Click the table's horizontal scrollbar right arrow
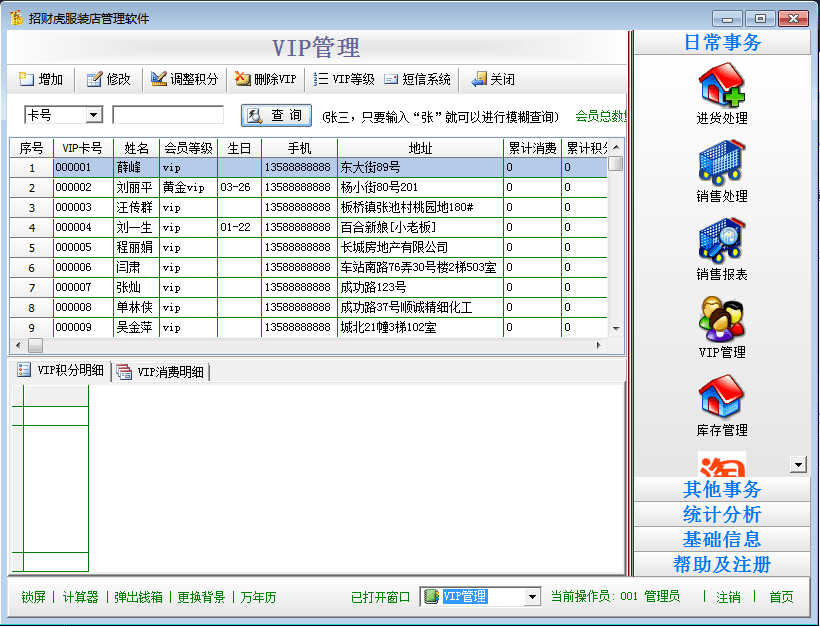The image size is (820, 627). click(599, 345)
